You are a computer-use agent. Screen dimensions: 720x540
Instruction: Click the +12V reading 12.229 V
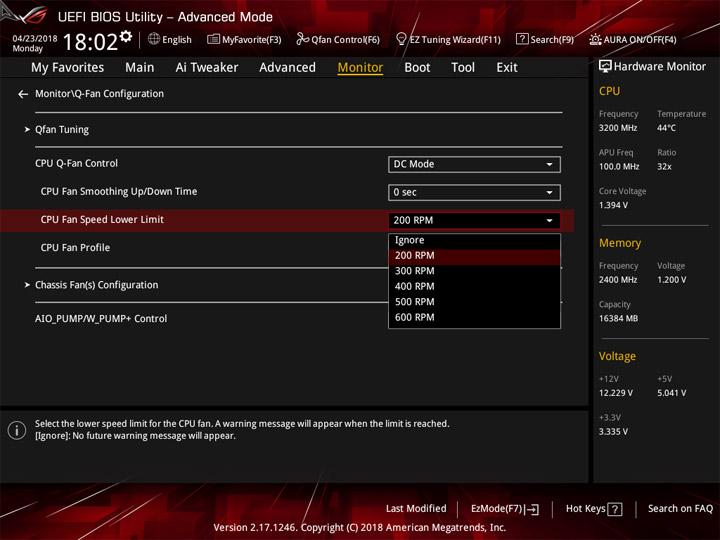(x=616, y=393)
